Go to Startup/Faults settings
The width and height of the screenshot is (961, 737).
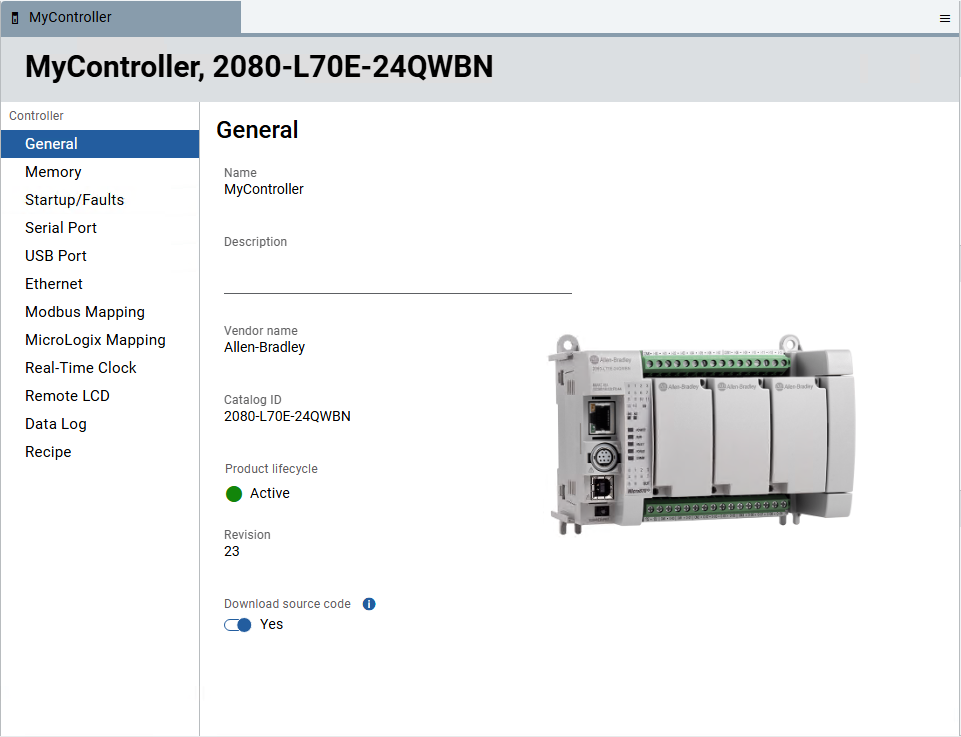point(74,200)
